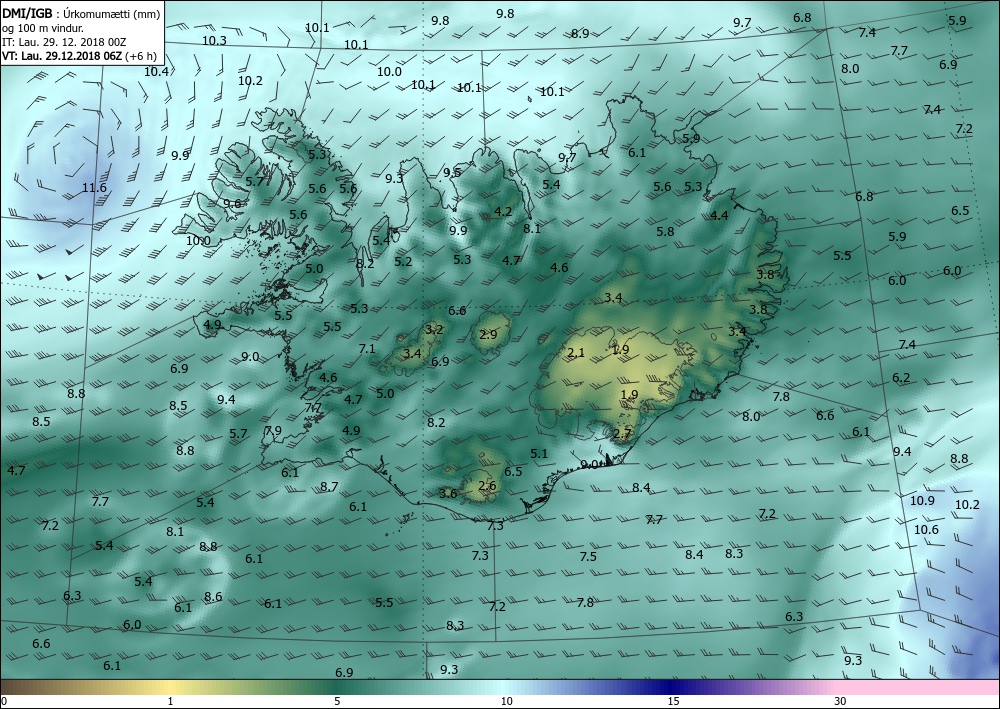1000x709 pixels.
Task: Click the 10.3 value on the map
Action: [x=214, y=40]
